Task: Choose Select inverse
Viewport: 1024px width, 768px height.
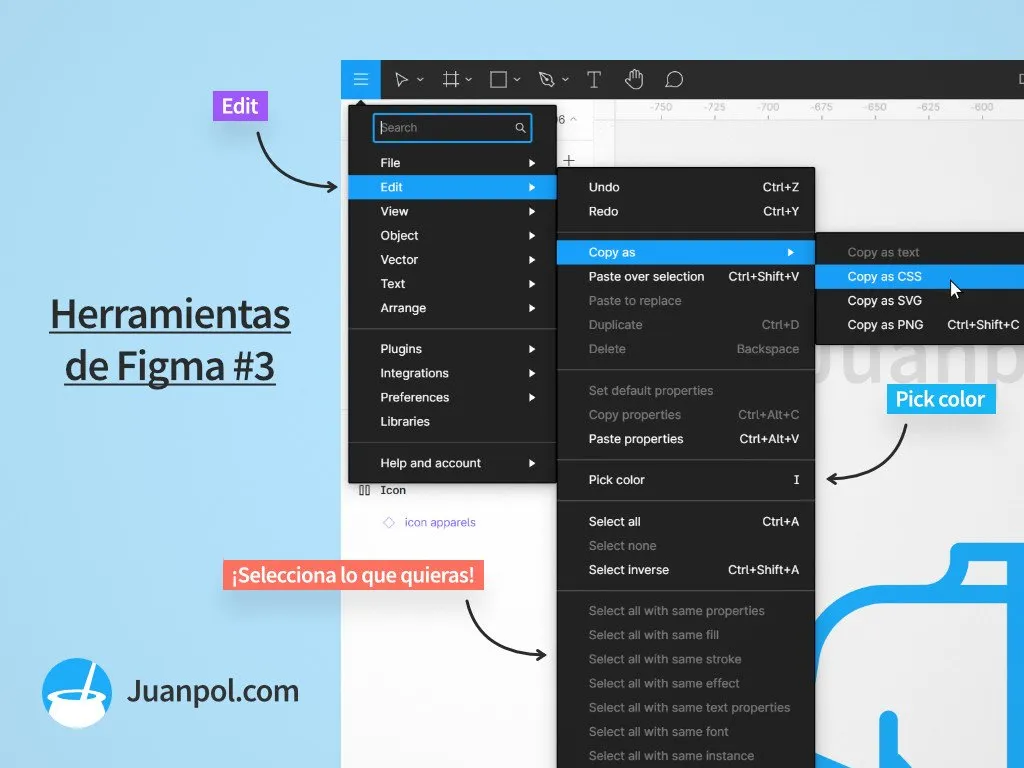Action: click(686, 569)
